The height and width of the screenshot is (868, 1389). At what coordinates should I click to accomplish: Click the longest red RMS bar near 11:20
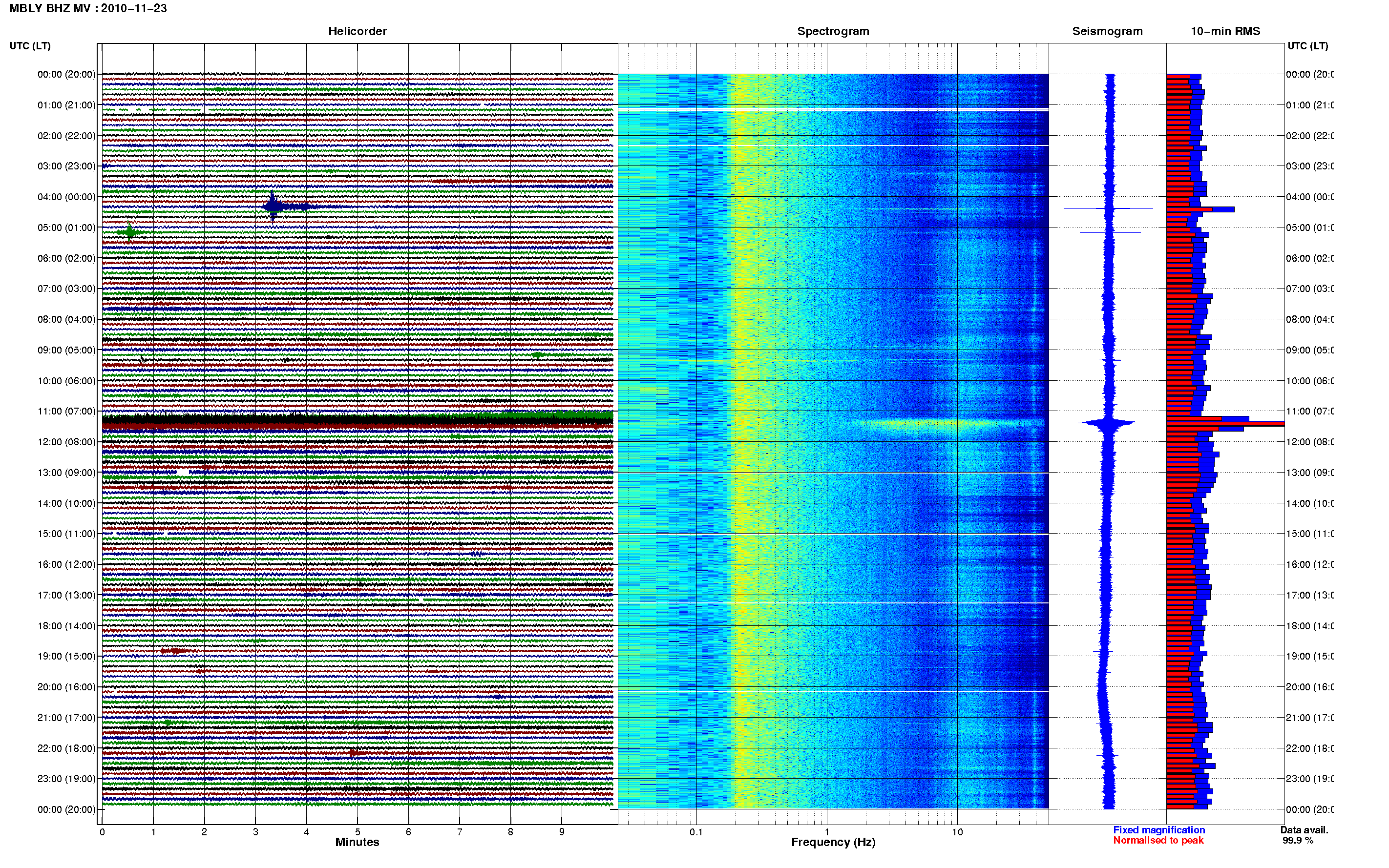(x=1225, y=424)
